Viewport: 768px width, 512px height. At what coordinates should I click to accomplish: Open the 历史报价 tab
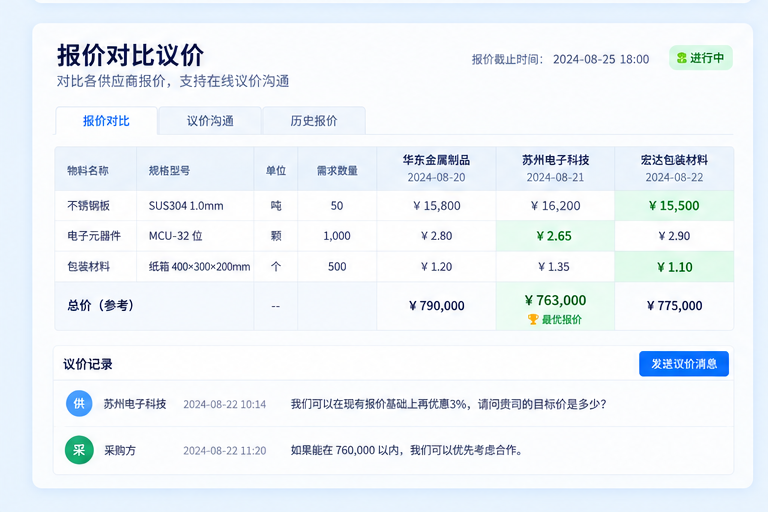314,121
